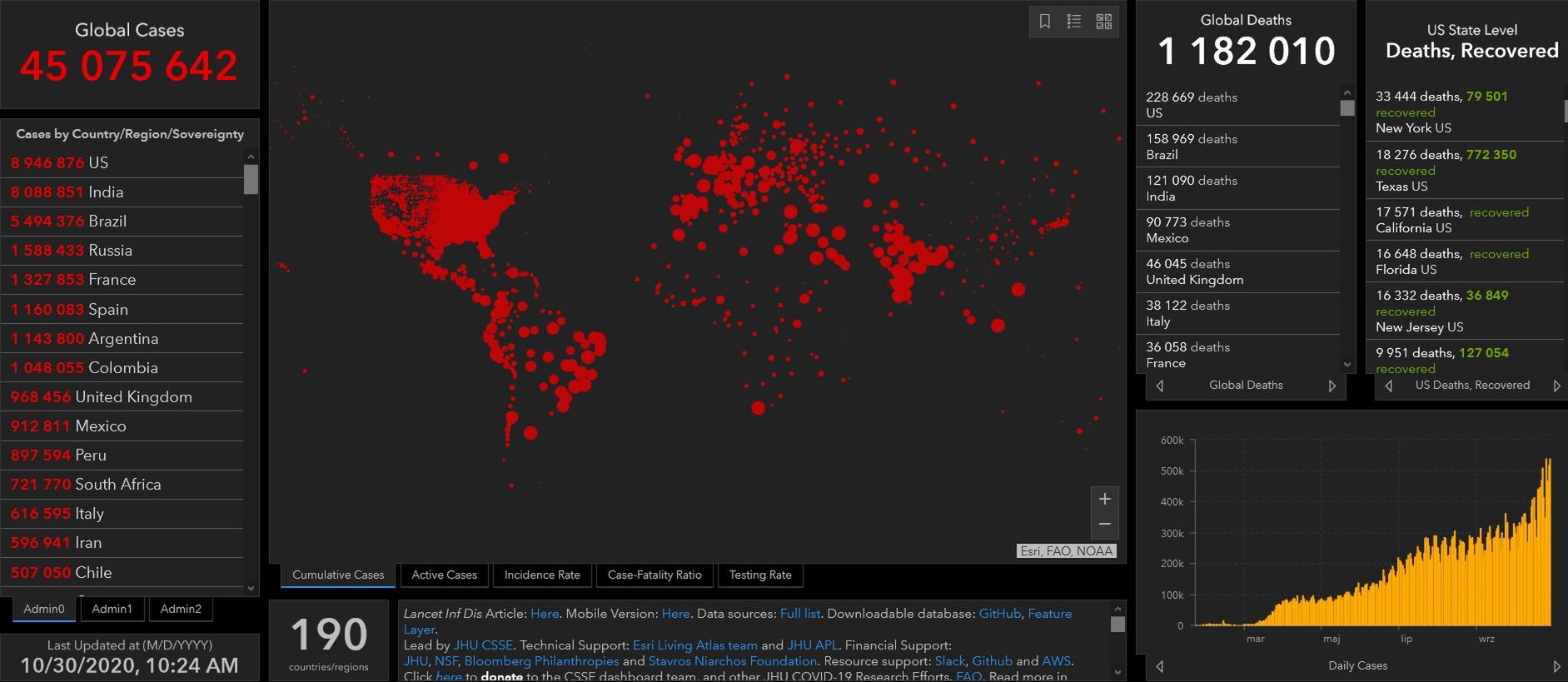Open Stavros Niarchos Foundation link
The image size is (1568, 682).
pyautogui.click(x=733, y=661)
